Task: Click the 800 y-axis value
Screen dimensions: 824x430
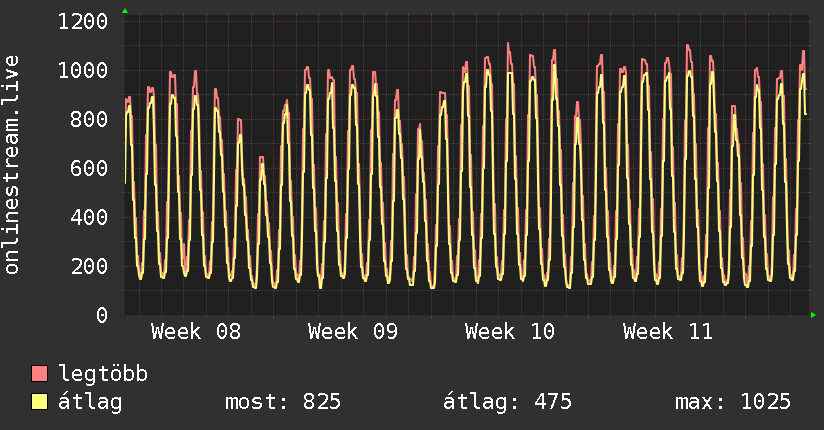Action: [x=89, y=119]
